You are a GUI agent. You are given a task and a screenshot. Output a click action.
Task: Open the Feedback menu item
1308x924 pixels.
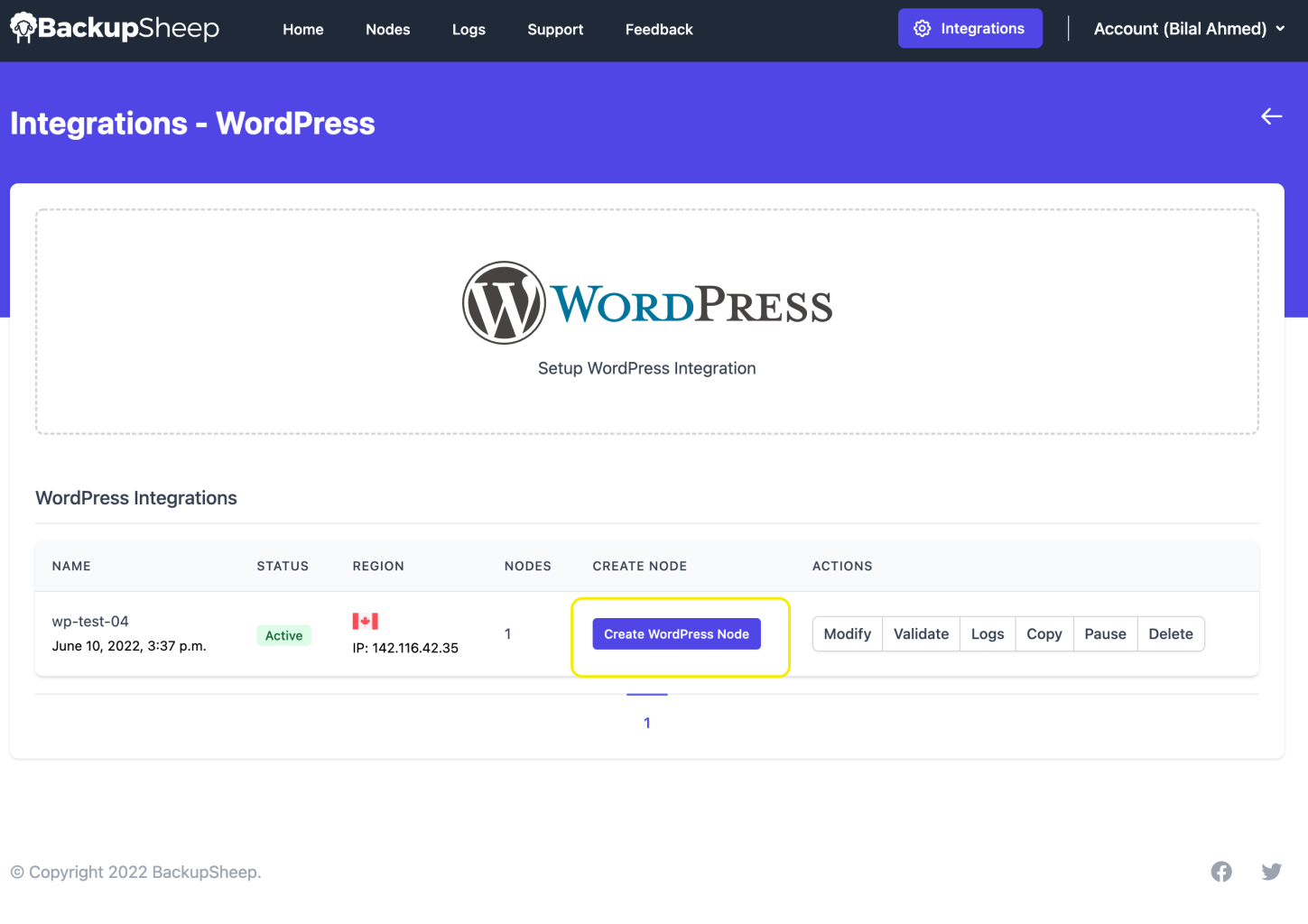coord(659,30)
